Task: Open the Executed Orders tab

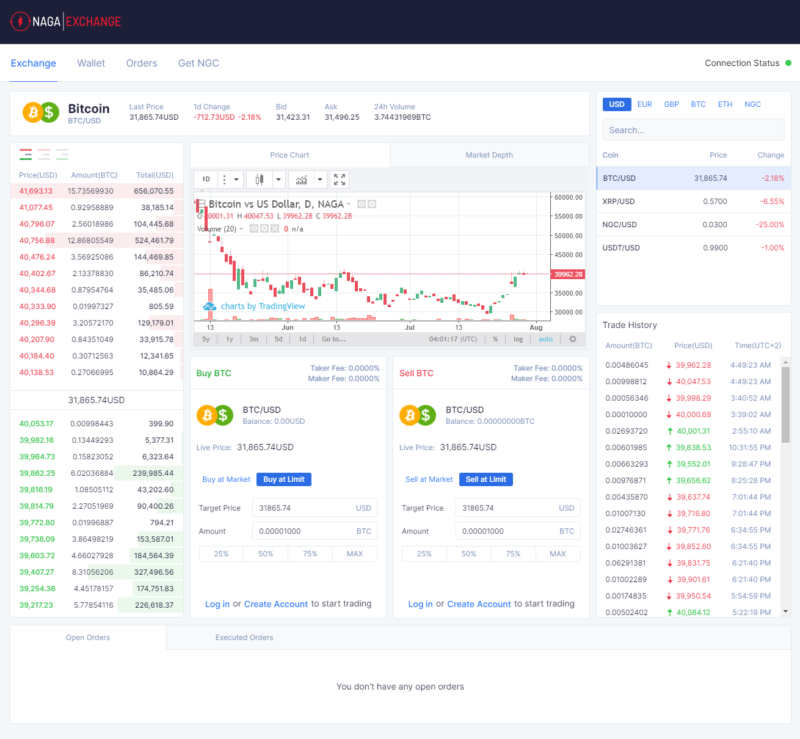Action: [244, 637]
